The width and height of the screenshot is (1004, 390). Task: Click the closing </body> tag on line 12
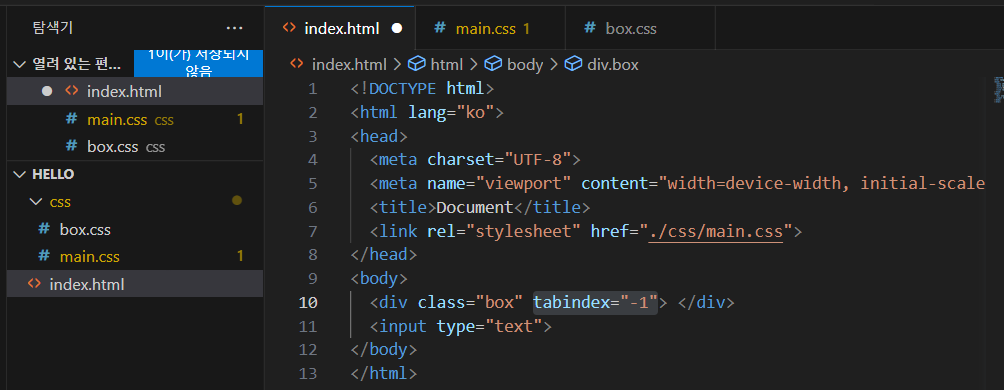tap(384, 350)
